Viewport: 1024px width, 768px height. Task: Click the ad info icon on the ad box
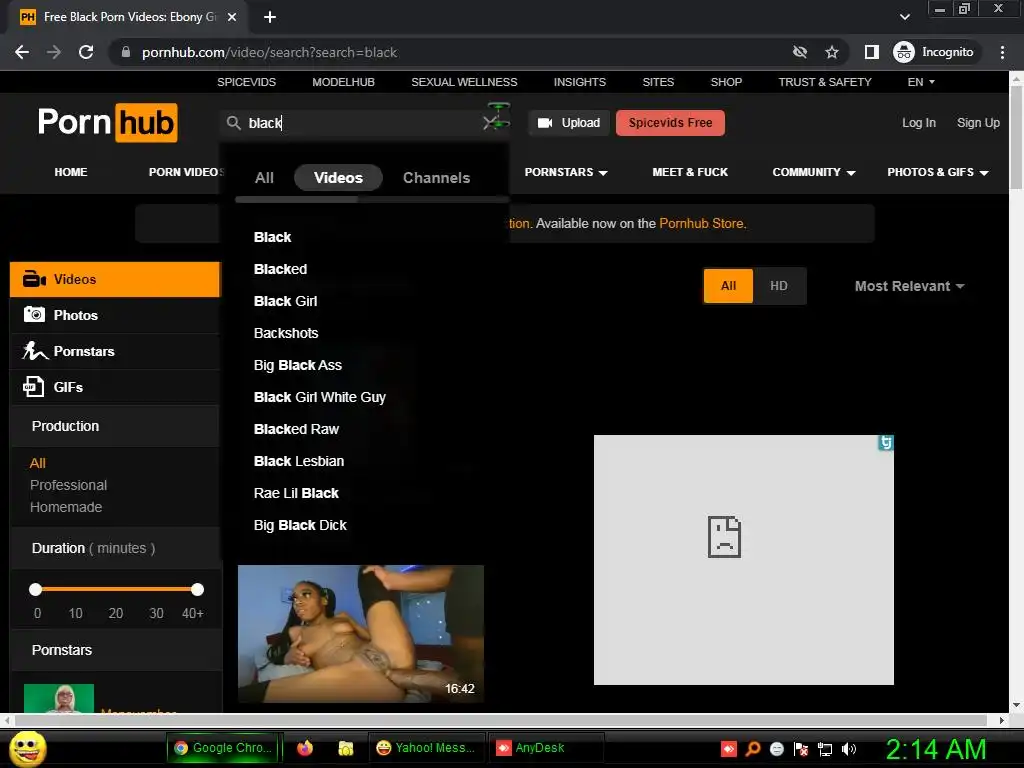[886, 443]
